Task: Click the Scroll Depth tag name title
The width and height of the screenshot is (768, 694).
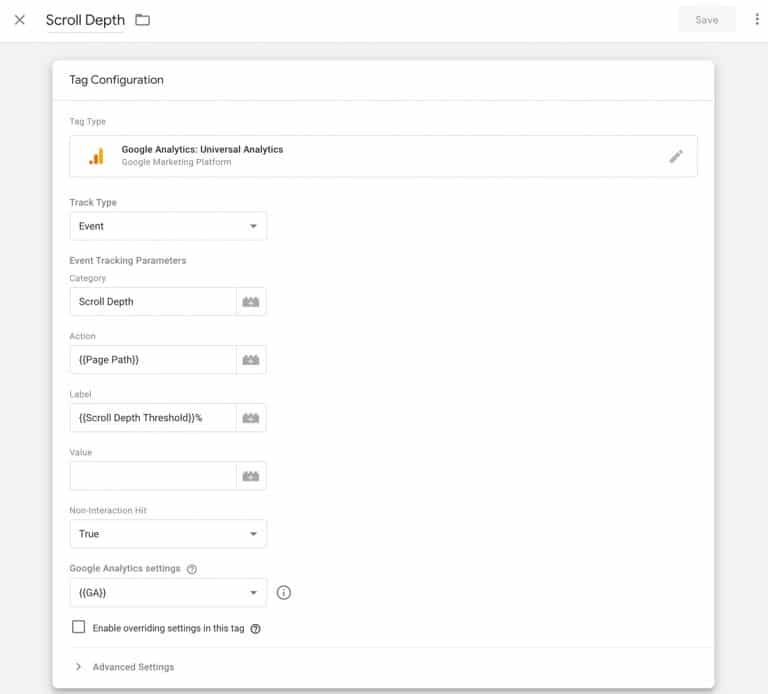Action: pyautogui.click(x=85, y=20)
